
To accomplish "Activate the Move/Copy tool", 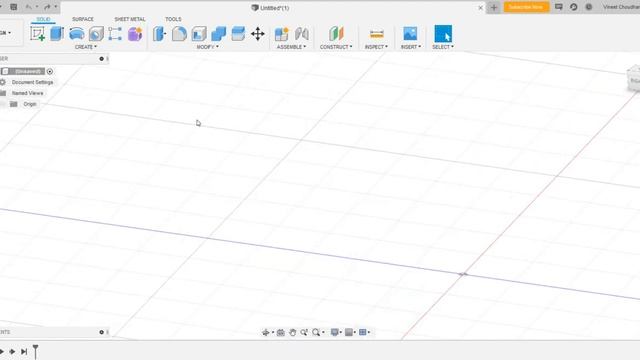I will [258, 34].
